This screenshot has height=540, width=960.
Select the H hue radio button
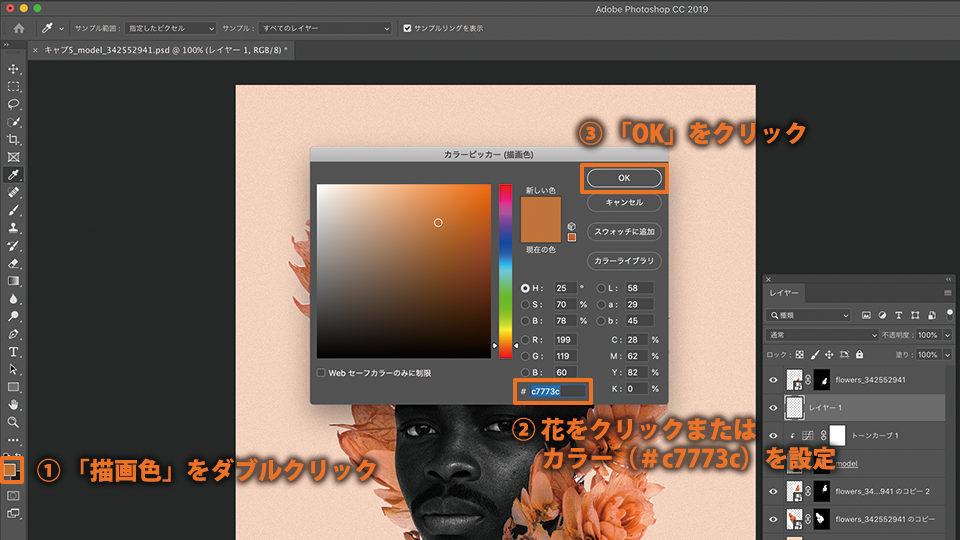525,288
